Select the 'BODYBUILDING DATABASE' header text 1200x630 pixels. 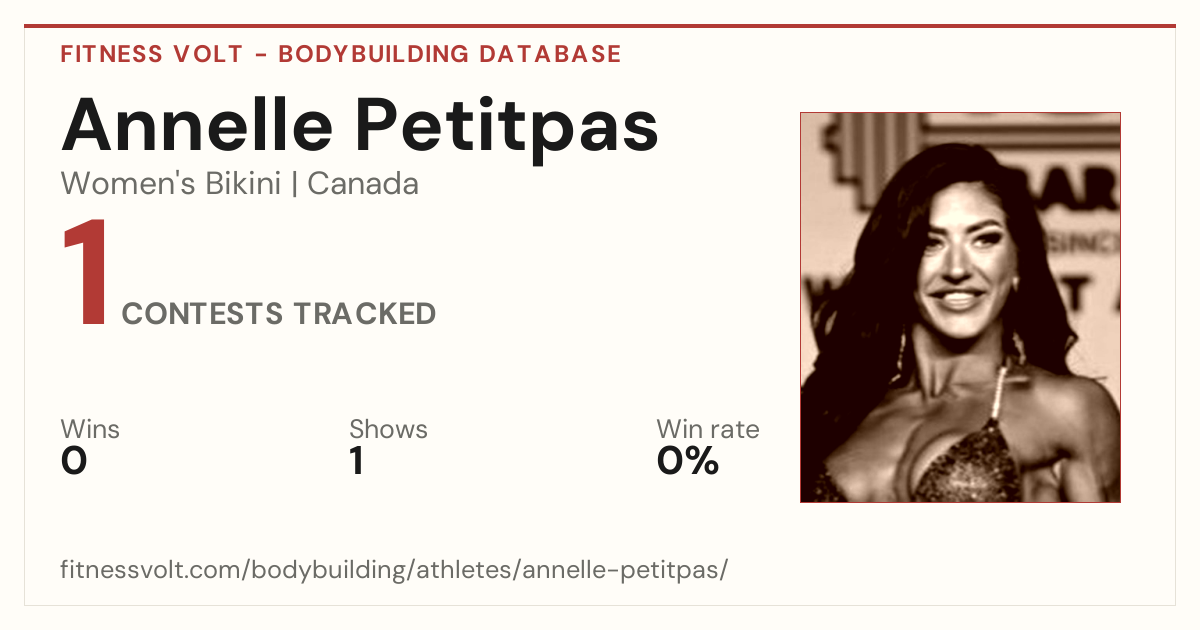(x=450, y=54)
